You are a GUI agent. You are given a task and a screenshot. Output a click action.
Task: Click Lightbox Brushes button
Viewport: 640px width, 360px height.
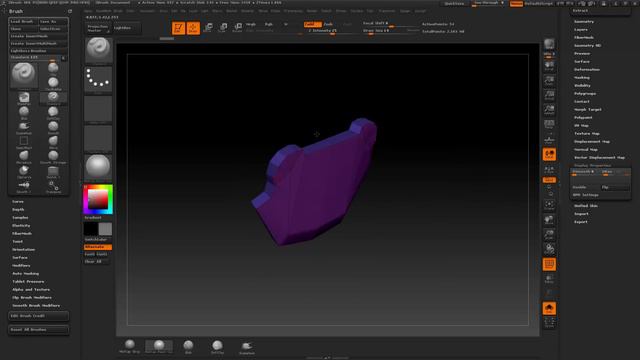tap(38, 51)
